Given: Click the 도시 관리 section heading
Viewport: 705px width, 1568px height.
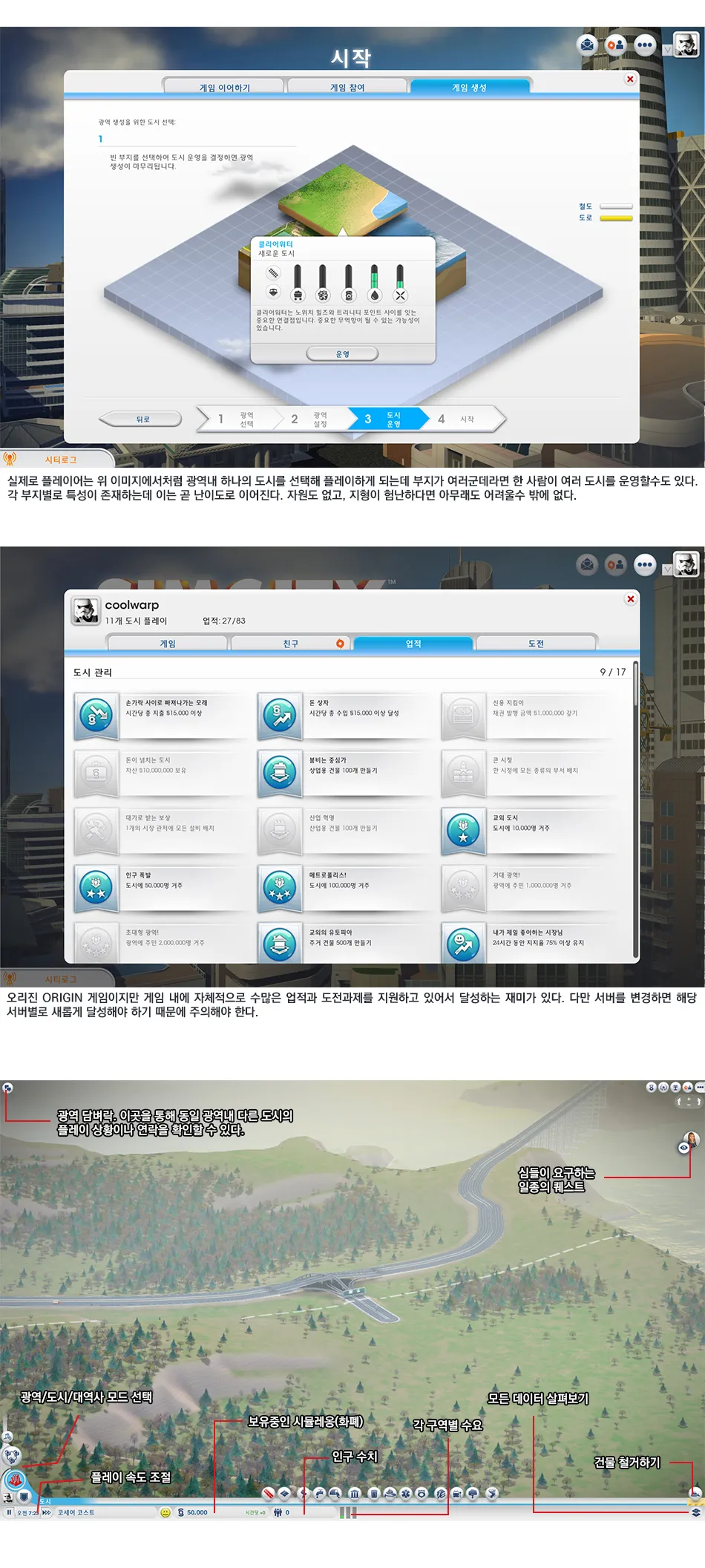Looking at the screenshot, I should pos(92,672).
